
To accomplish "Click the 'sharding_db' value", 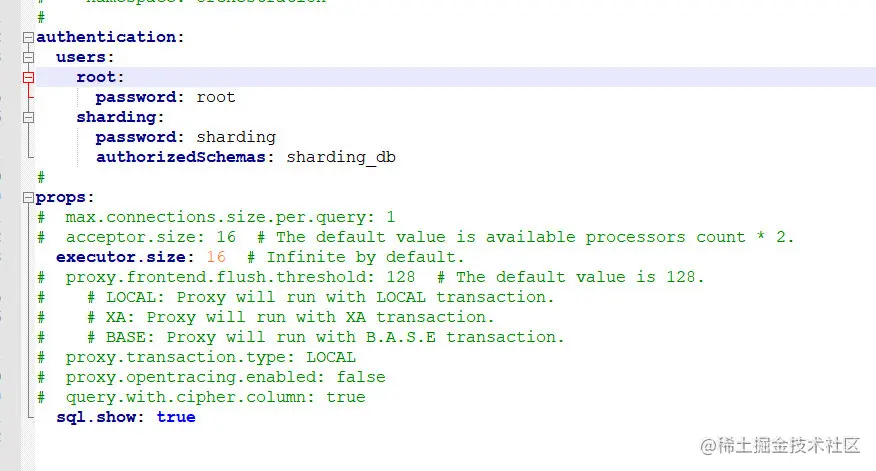I will (341, 158).
